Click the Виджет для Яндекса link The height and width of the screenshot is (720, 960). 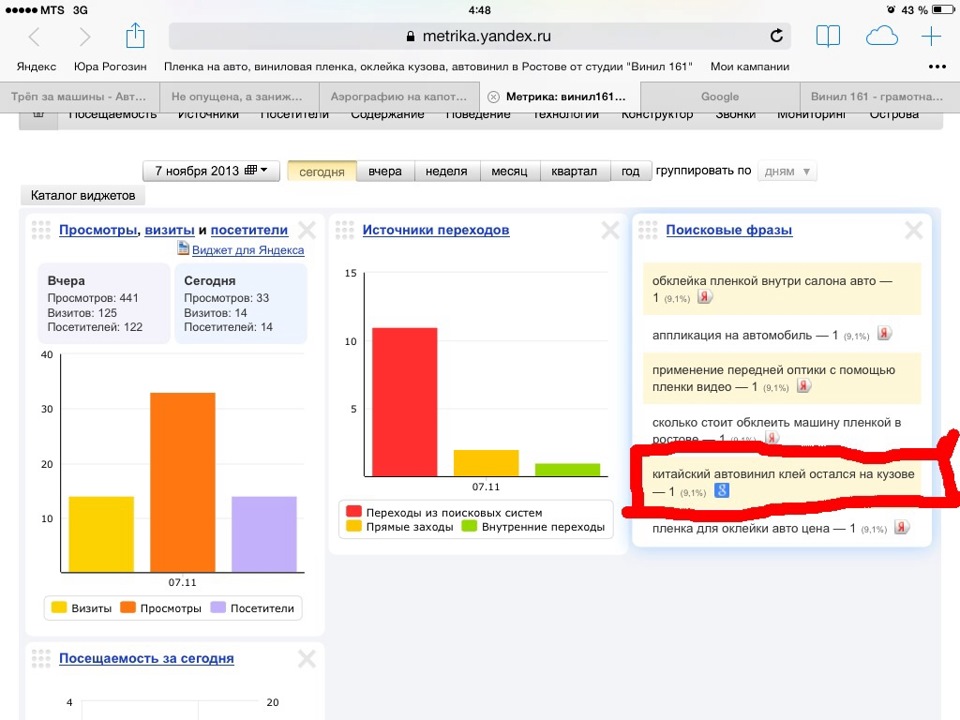point(248,250)
